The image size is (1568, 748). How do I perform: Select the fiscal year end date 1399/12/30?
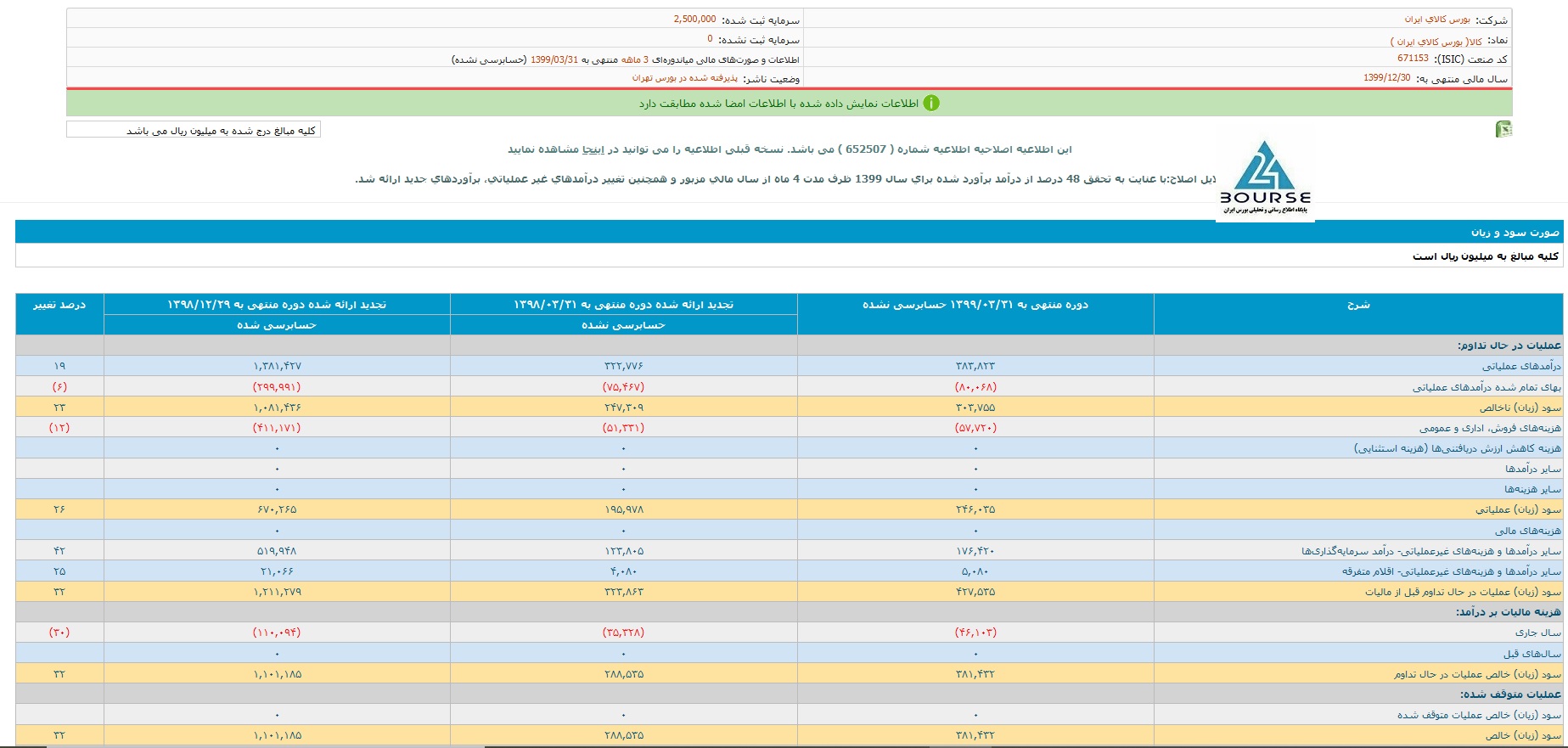pyautogui.click(x=1386, y=78)
